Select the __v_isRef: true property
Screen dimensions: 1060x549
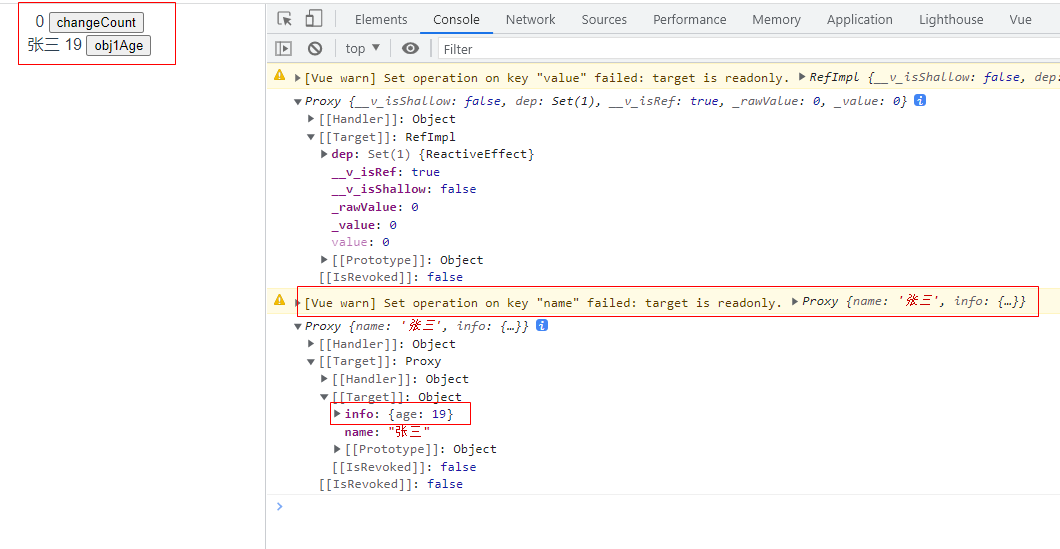[x=385, y=172]
